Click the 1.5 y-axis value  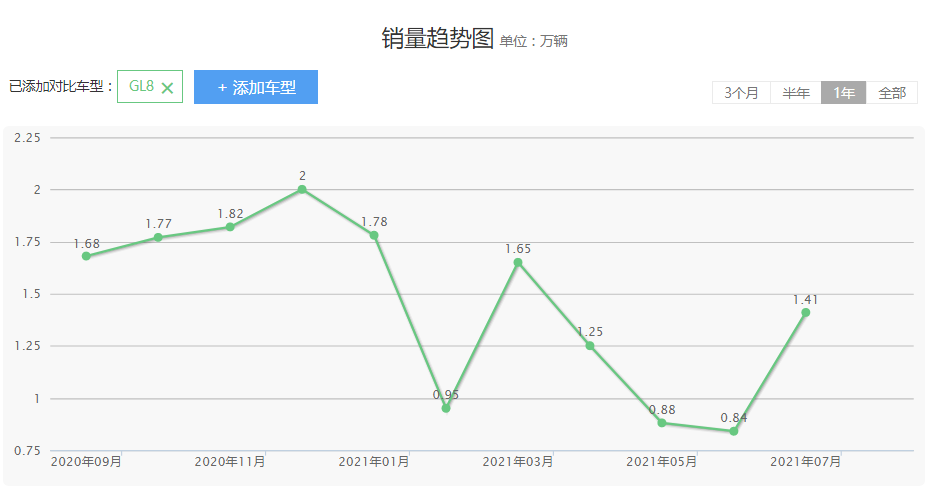pyautogui.click(x=32, y=294)
